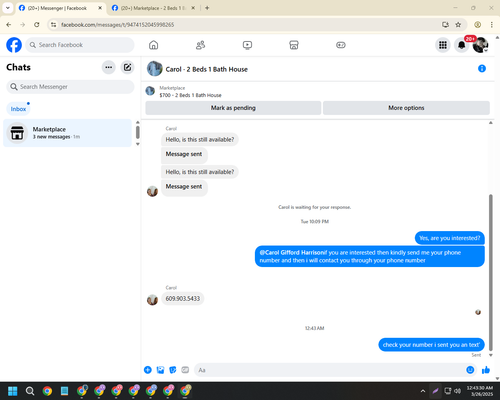Switch to the Marketplace - 2 Beds browser tab
The width and height of the screenshot is (500, 400).
(154, 8)
